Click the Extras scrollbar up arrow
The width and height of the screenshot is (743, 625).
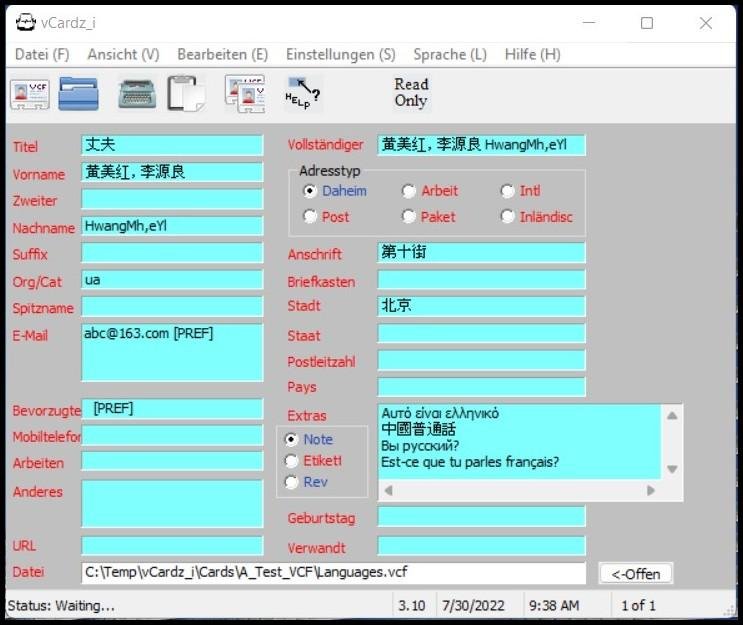672,416
